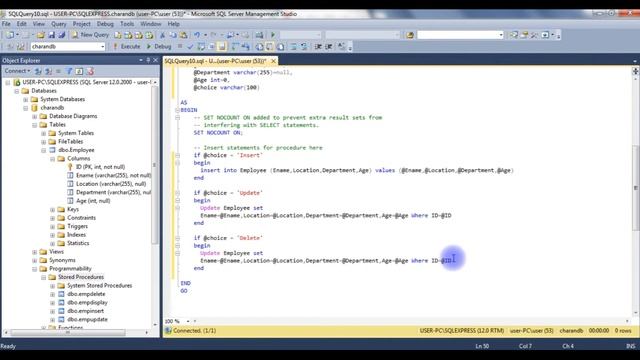
Task: Click the New Query button
Action: coord(90,35)
